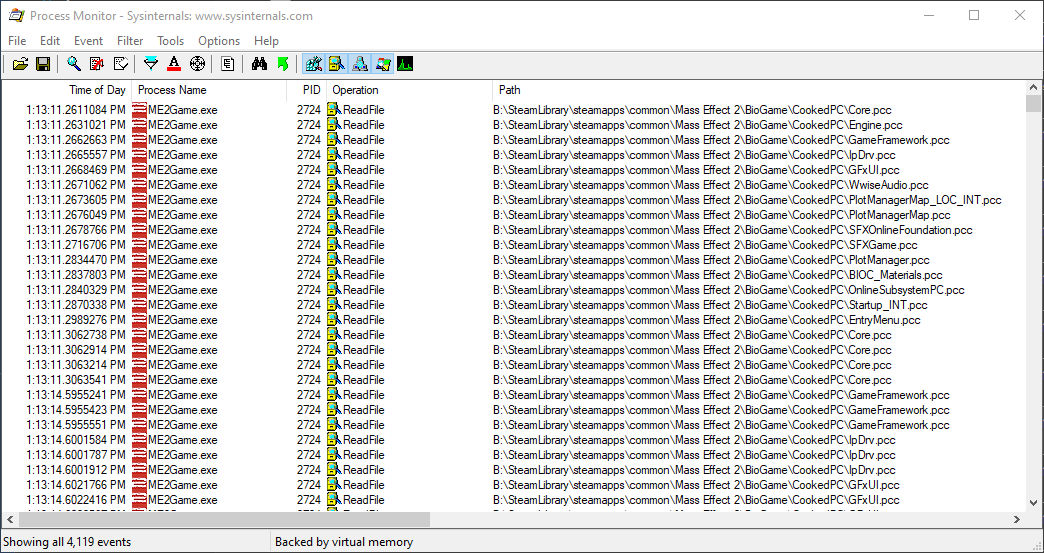Select the row with time 1:13:11.2611084 PM

click(514, 110)
